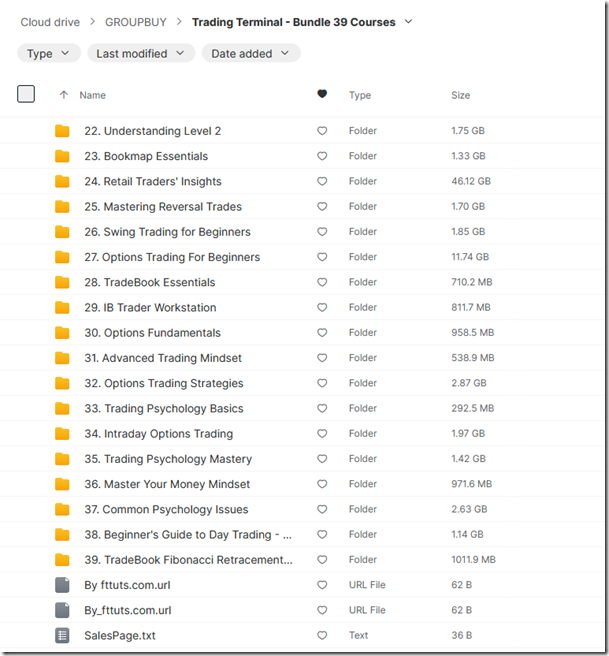This screenshot has height=656, width=609.
Task: Mark 33. Trading Psychology Basics as favorite
Action: point(322,408)
